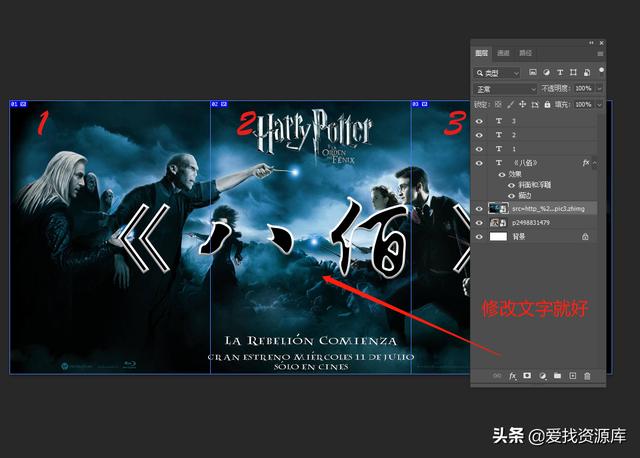Create a new layer
Screen dimensions: 640x458
(x=573, y=376)
